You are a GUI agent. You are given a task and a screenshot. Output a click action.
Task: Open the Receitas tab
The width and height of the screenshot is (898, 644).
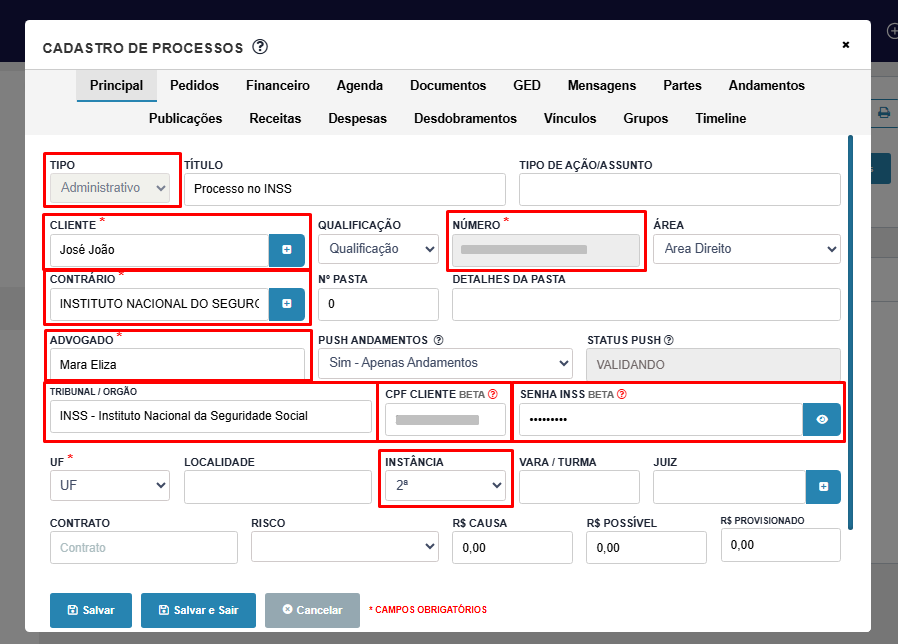(275, 119)
